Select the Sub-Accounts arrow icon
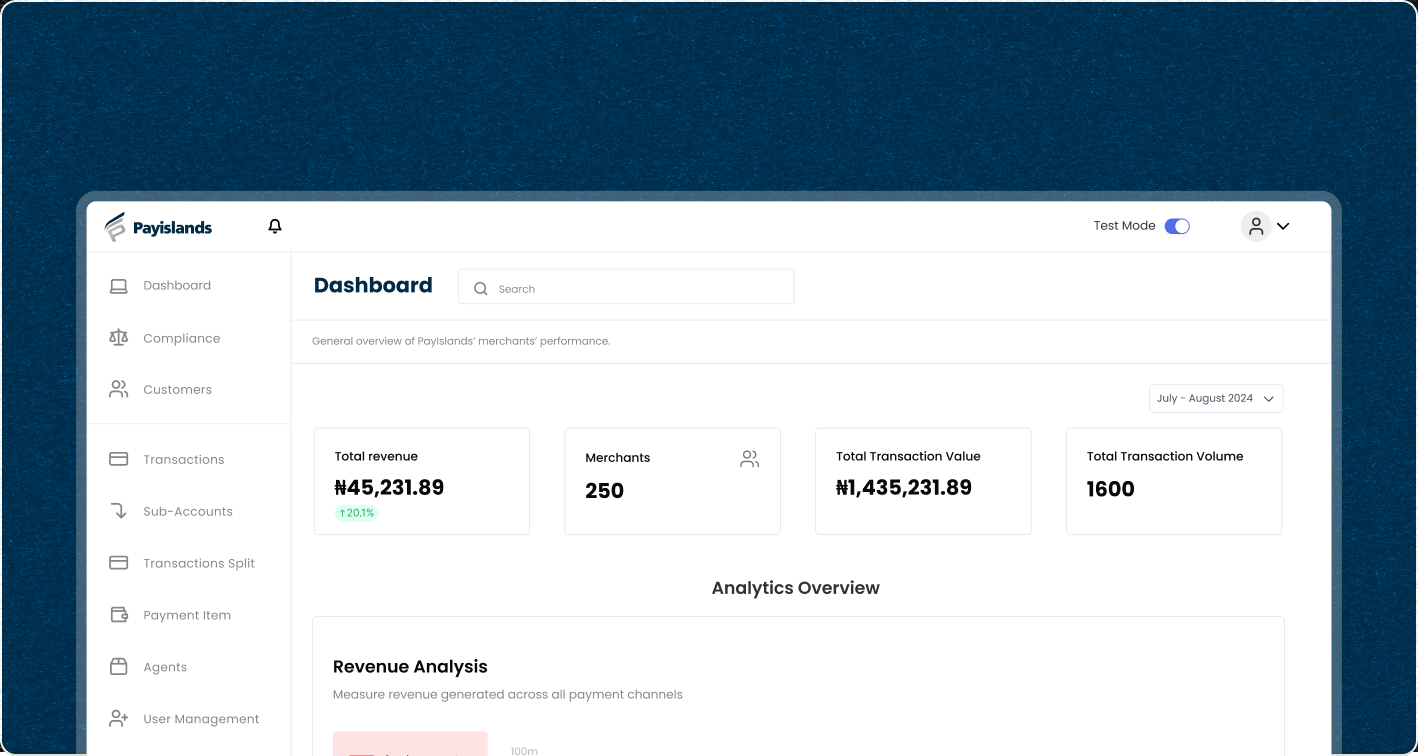The height and width of the screenshot is (756, 1418). pos(118,511)
